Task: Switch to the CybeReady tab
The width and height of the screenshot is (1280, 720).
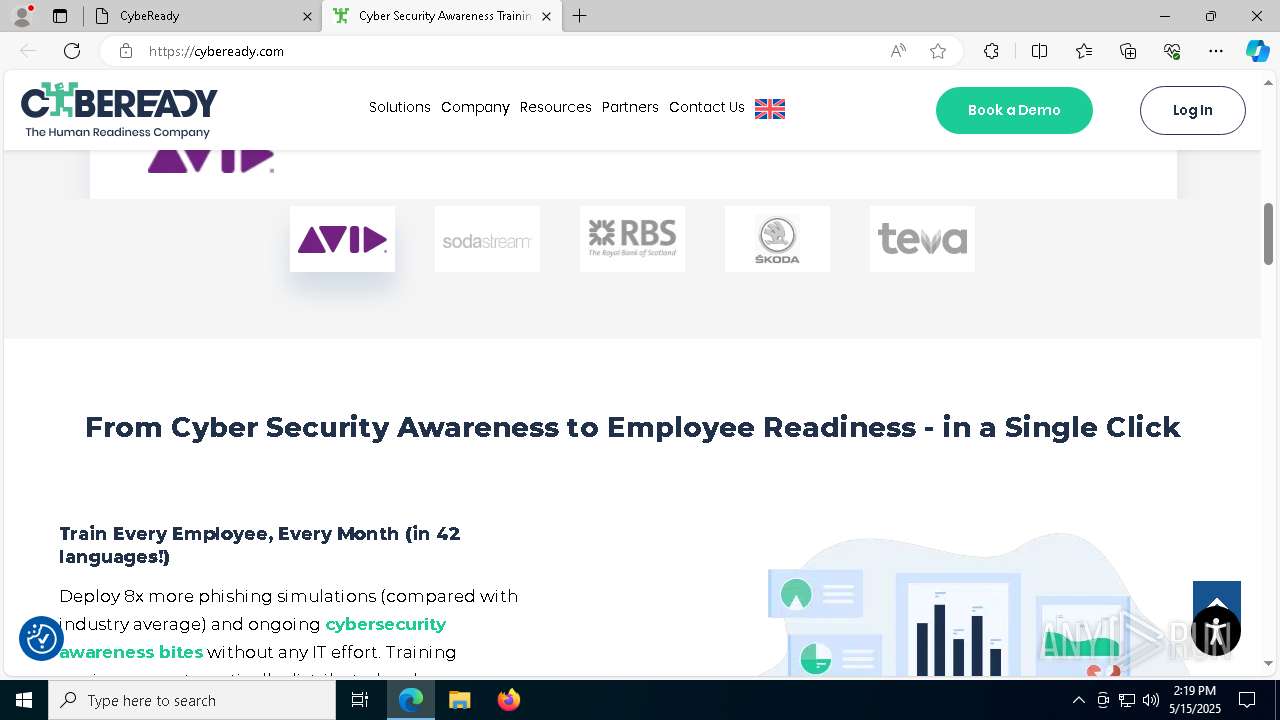Action: [203, 16]
